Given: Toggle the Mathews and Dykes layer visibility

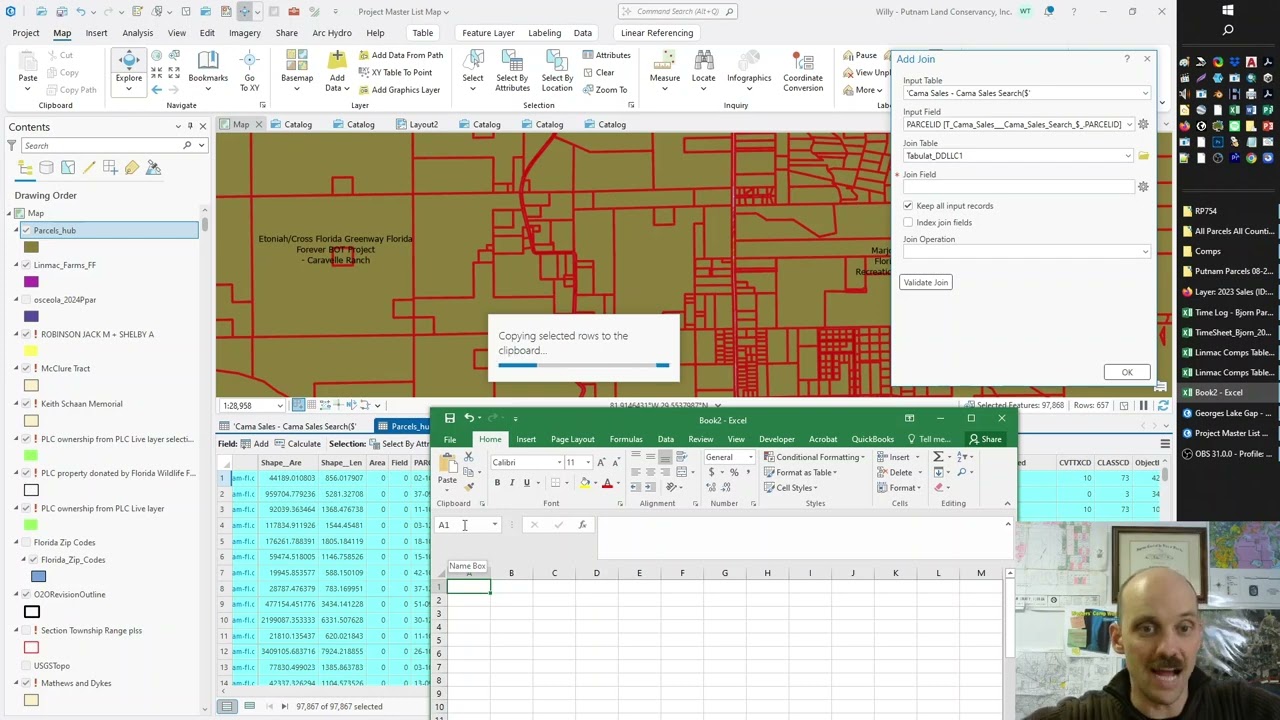Looking at the screenshot, I should 27,684.
